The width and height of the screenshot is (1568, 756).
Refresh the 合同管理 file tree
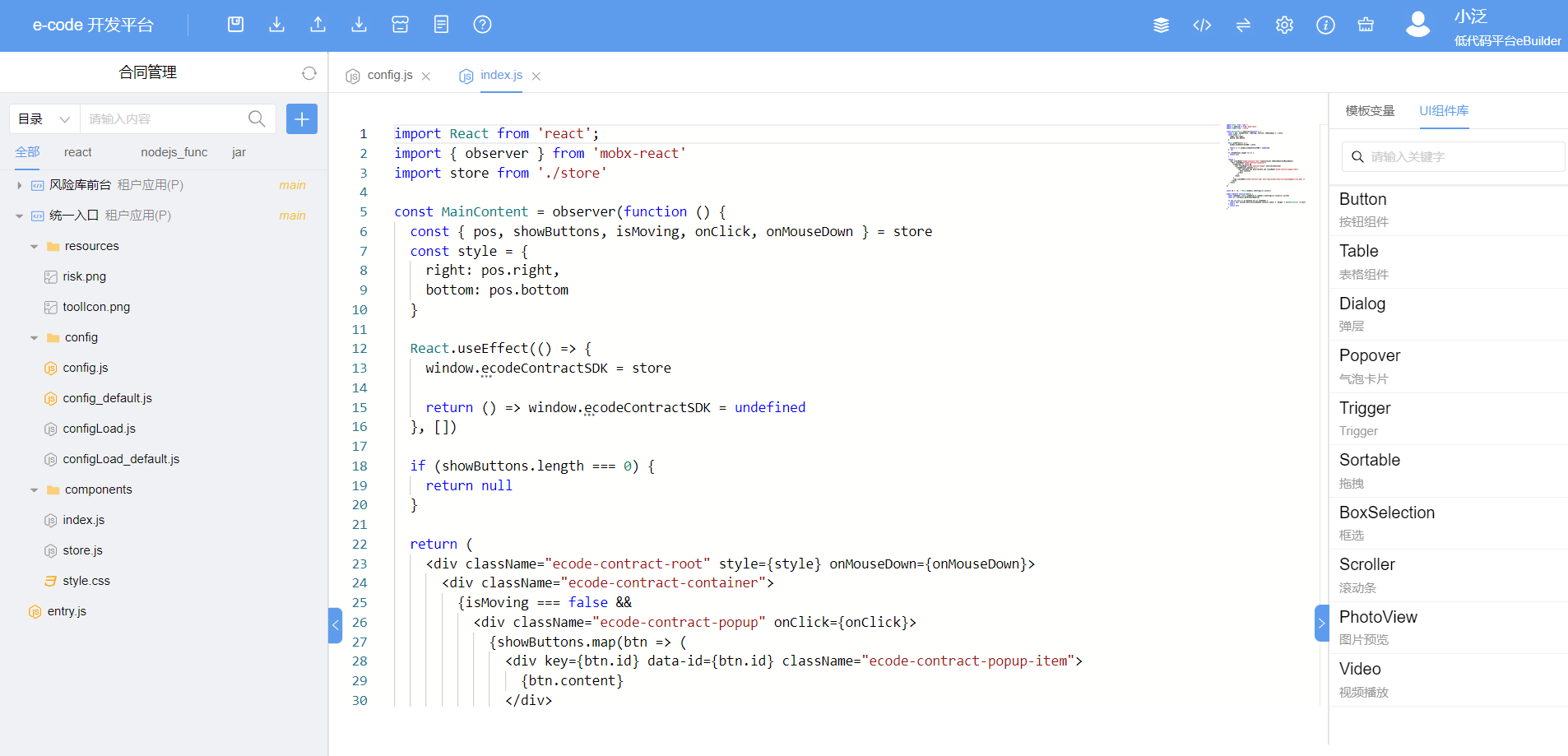(x=309, y=73)
